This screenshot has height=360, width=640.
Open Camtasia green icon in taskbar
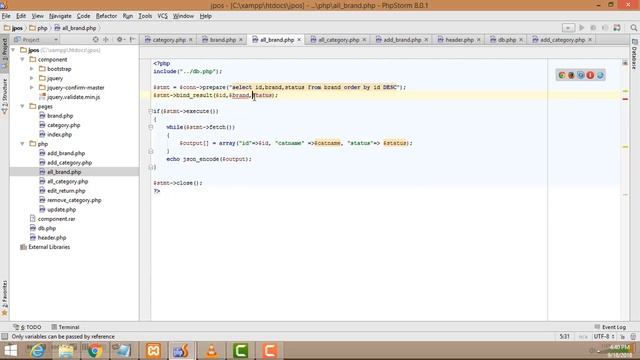point(241,351)
